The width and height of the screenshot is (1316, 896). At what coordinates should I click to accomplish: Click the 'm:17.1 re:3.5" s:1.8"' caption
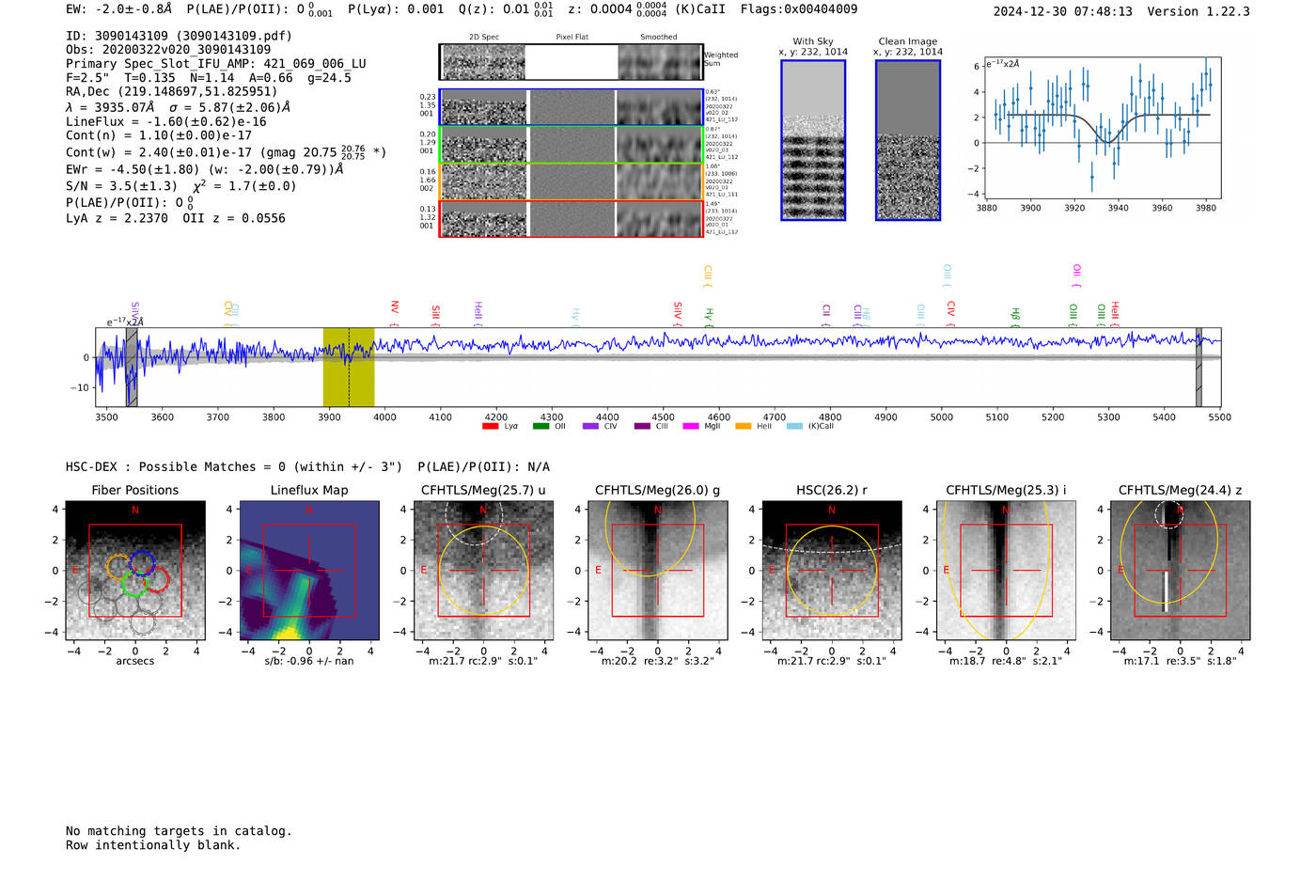[x=1180, y=661]
